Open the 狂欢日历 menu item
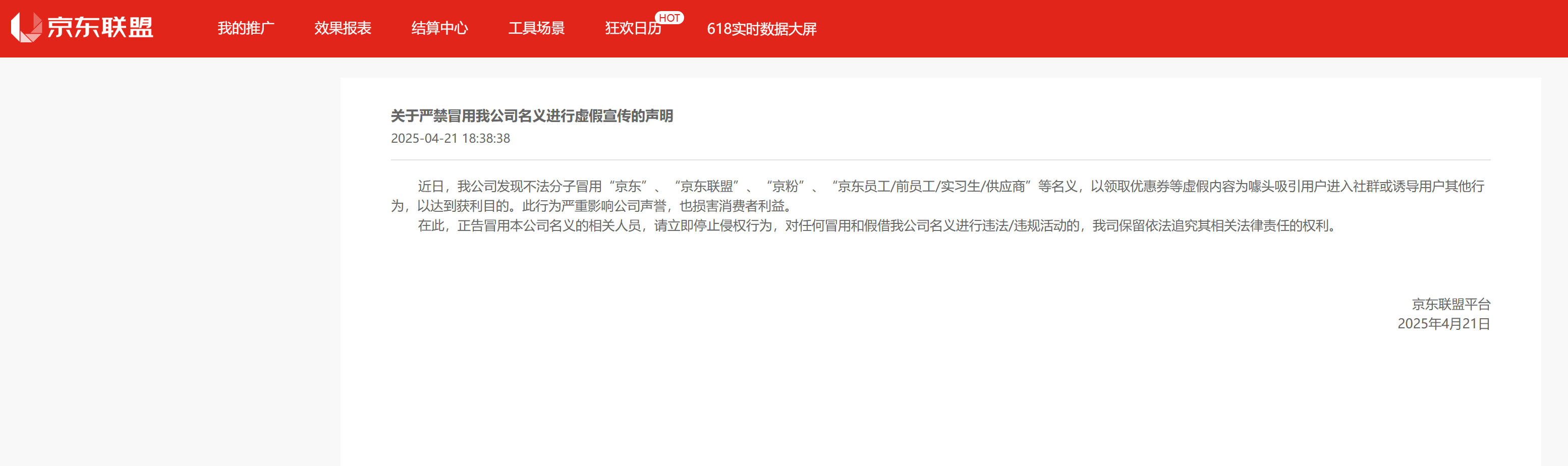Image resolution: width=1568 pixels, height=466 pixels. coord(633,29)
